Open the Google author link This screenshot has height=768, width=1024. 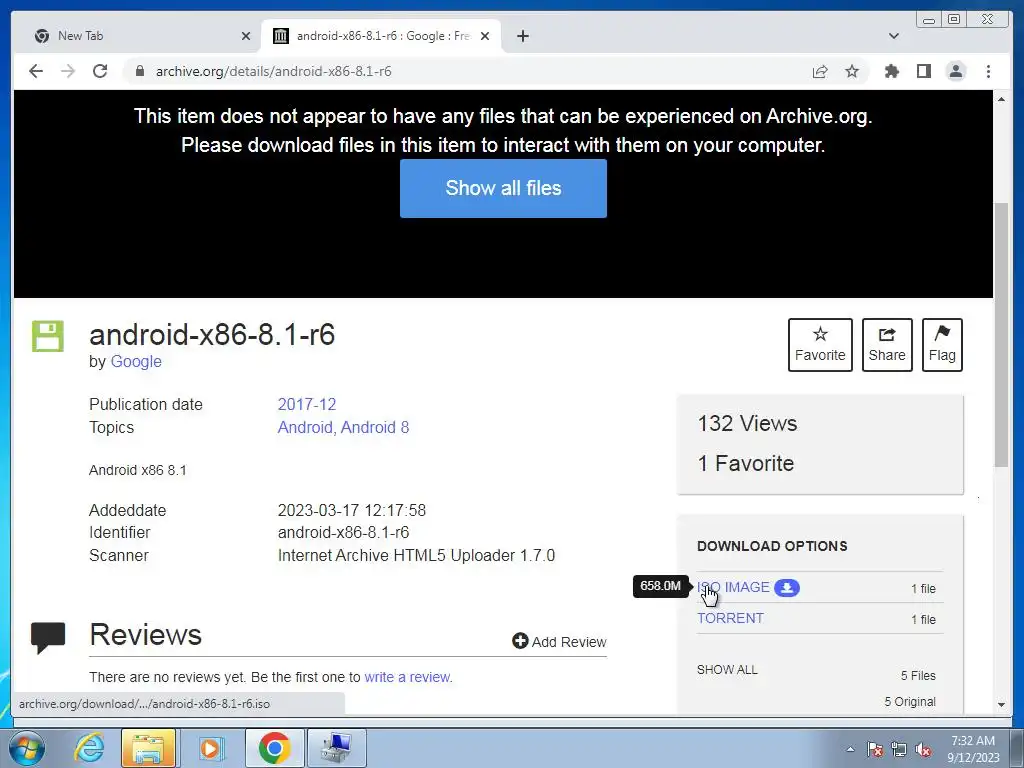(136, 361)
